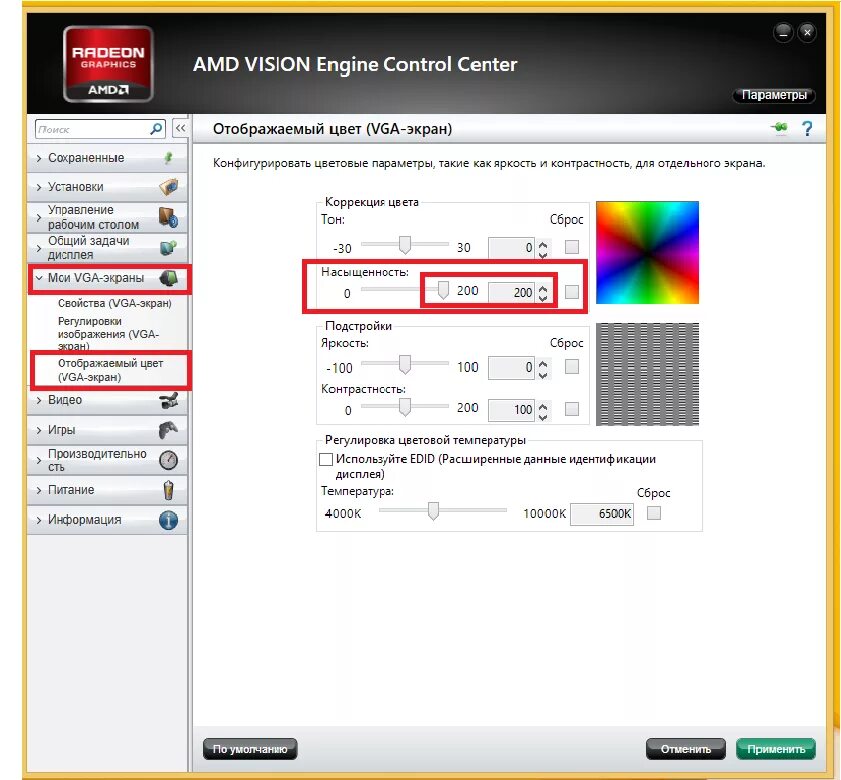Check the reset box for Насыщенность
Viewport: 841px width, 780px height.
pyautogui.click(x=572, y=292)
